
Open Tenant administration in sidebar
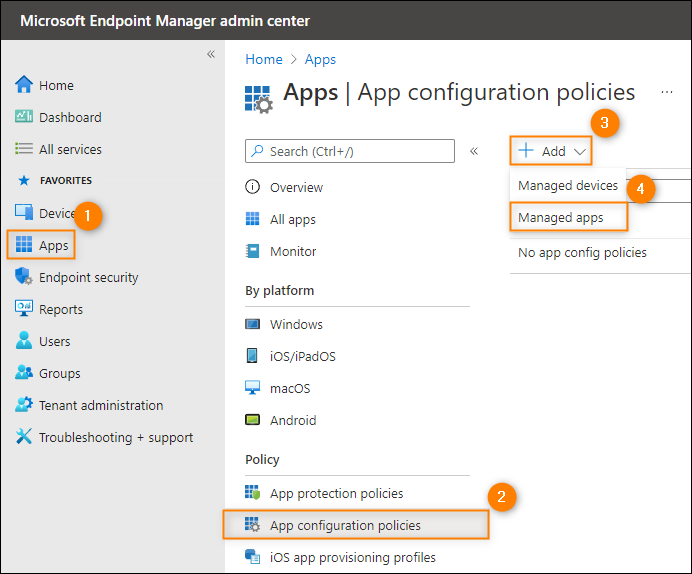[x=101, y=405]
